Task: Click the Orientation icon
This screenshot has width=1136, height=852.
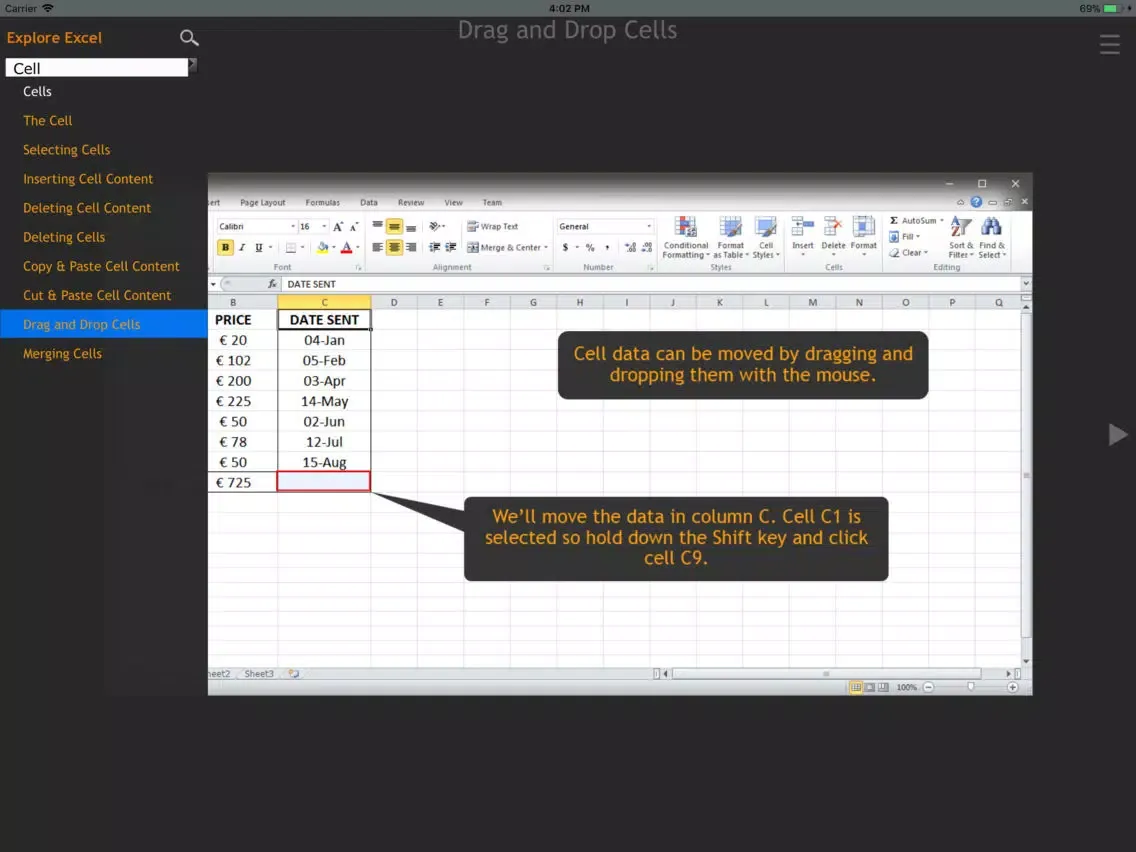Action: point(435,227)
